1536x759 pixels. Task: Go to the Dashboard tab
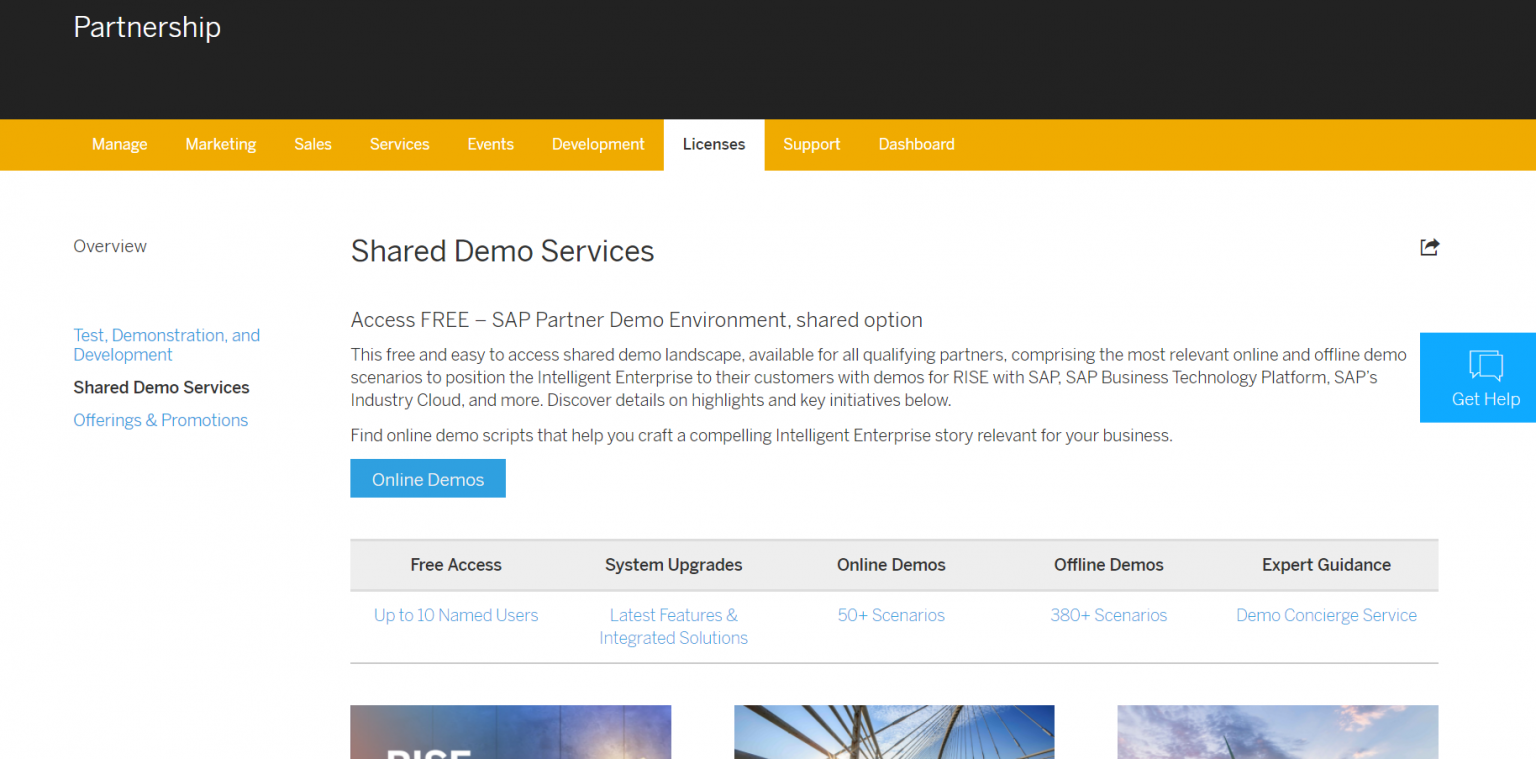916,144
